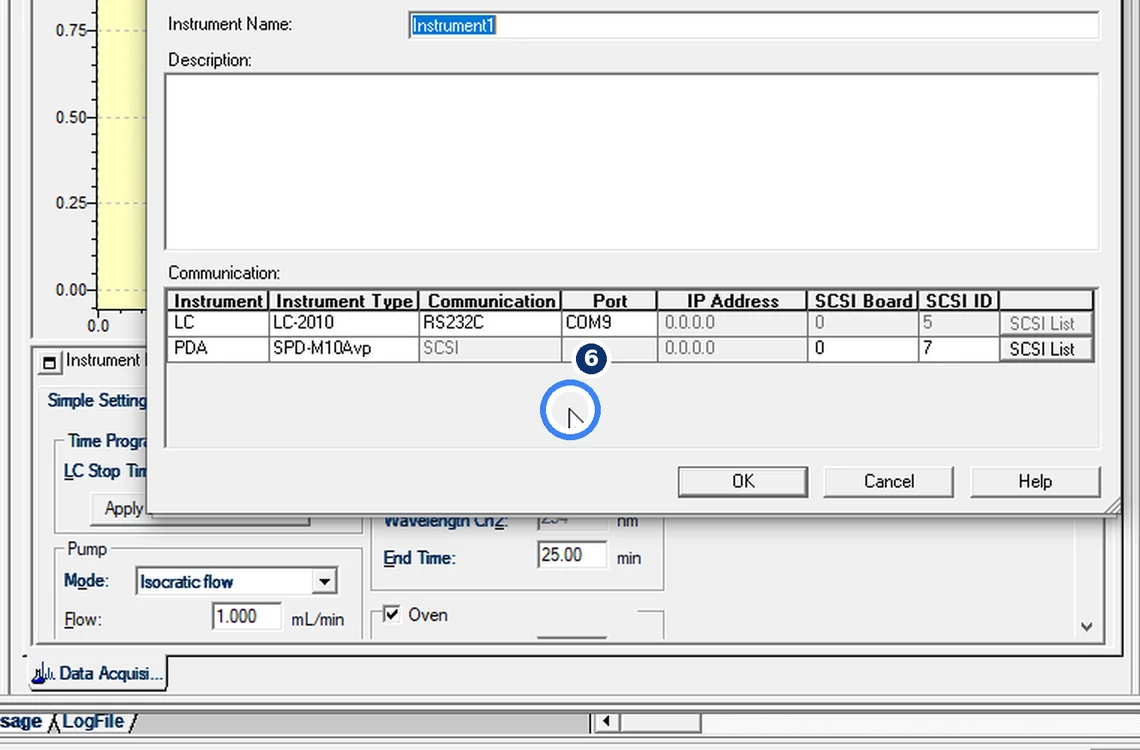Click the SCSI ID value 7

(959, 349)
